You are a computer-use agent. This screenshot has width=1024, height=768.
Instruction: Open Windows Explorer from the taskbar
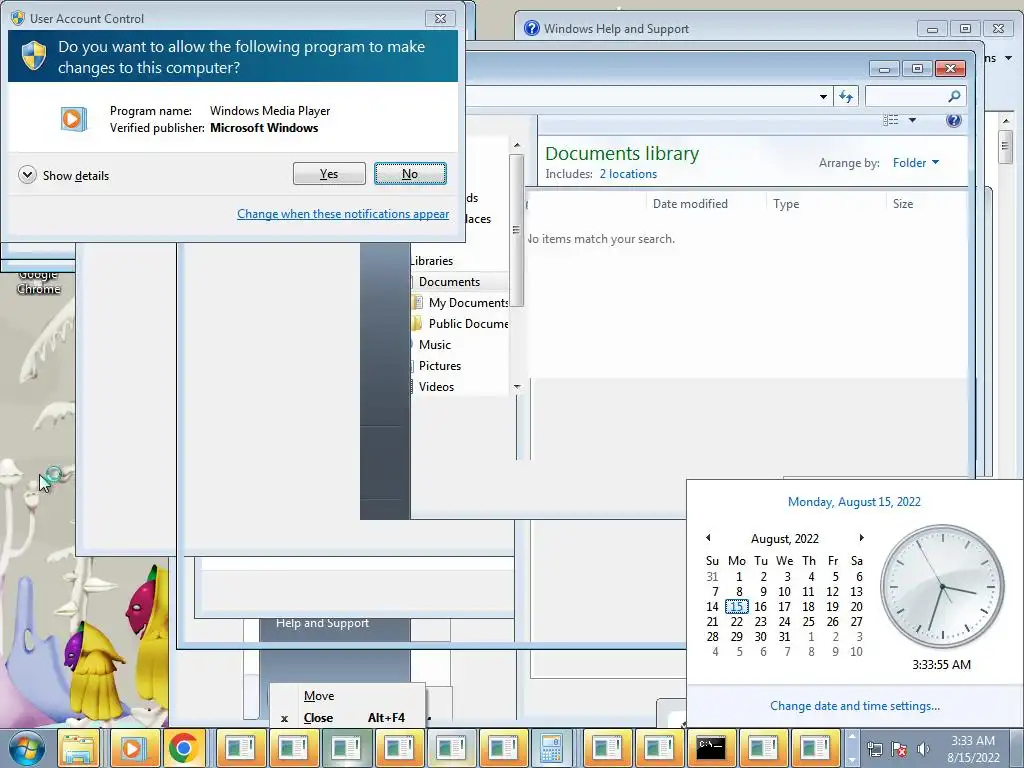coord(80,748)
